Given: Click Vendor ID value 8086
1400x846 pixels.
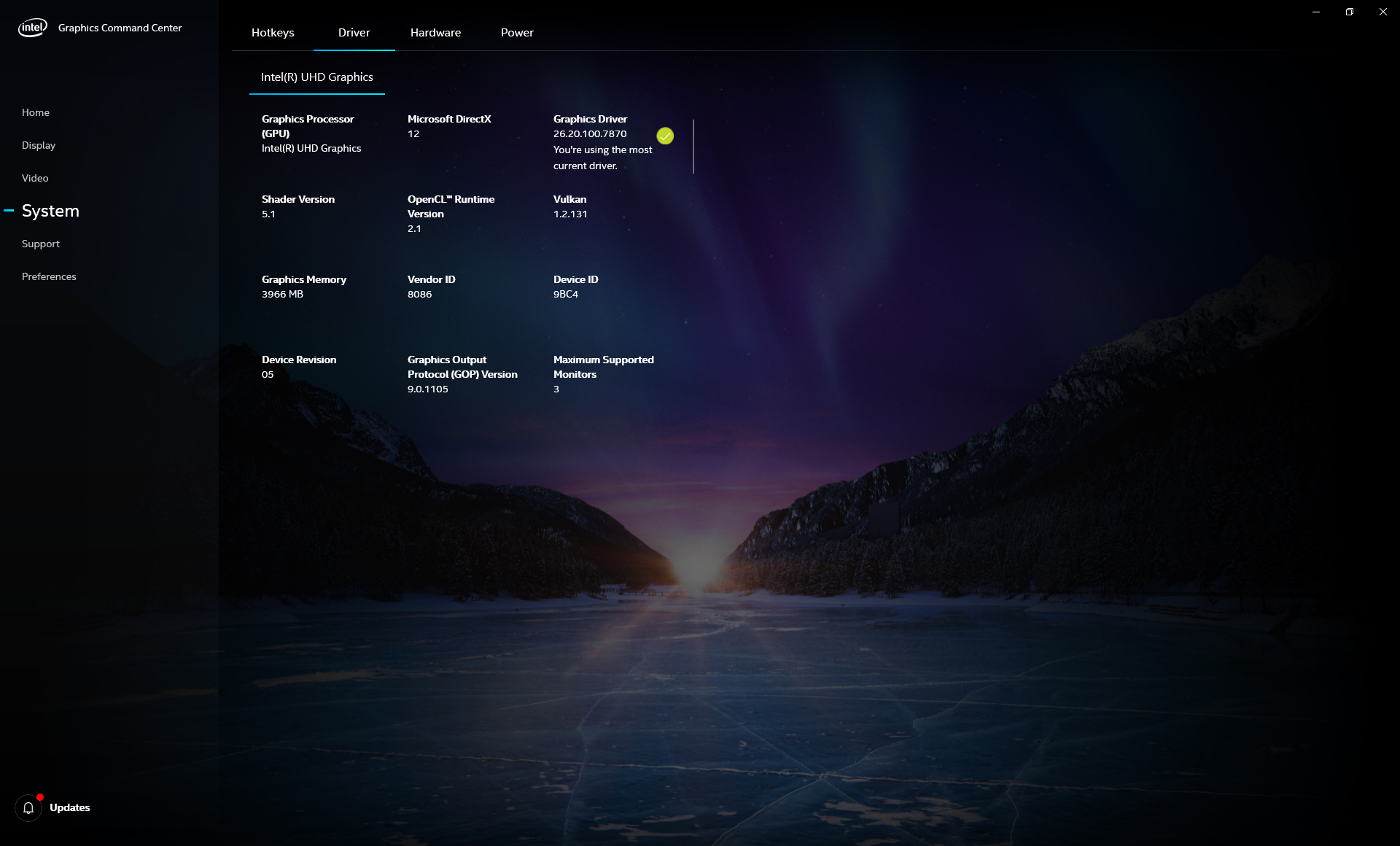Looking at the screenshot, I should pos(419,294).
